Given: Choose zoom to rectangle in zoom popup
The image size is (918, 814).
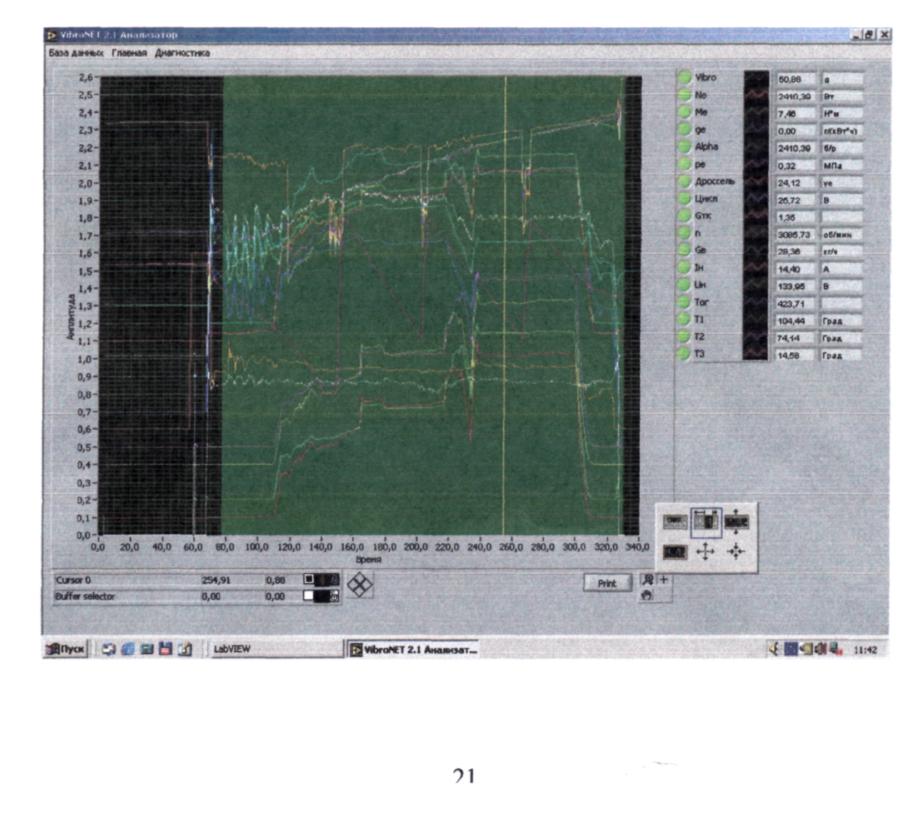Looking at the screenshot, I should coord(674,521).
